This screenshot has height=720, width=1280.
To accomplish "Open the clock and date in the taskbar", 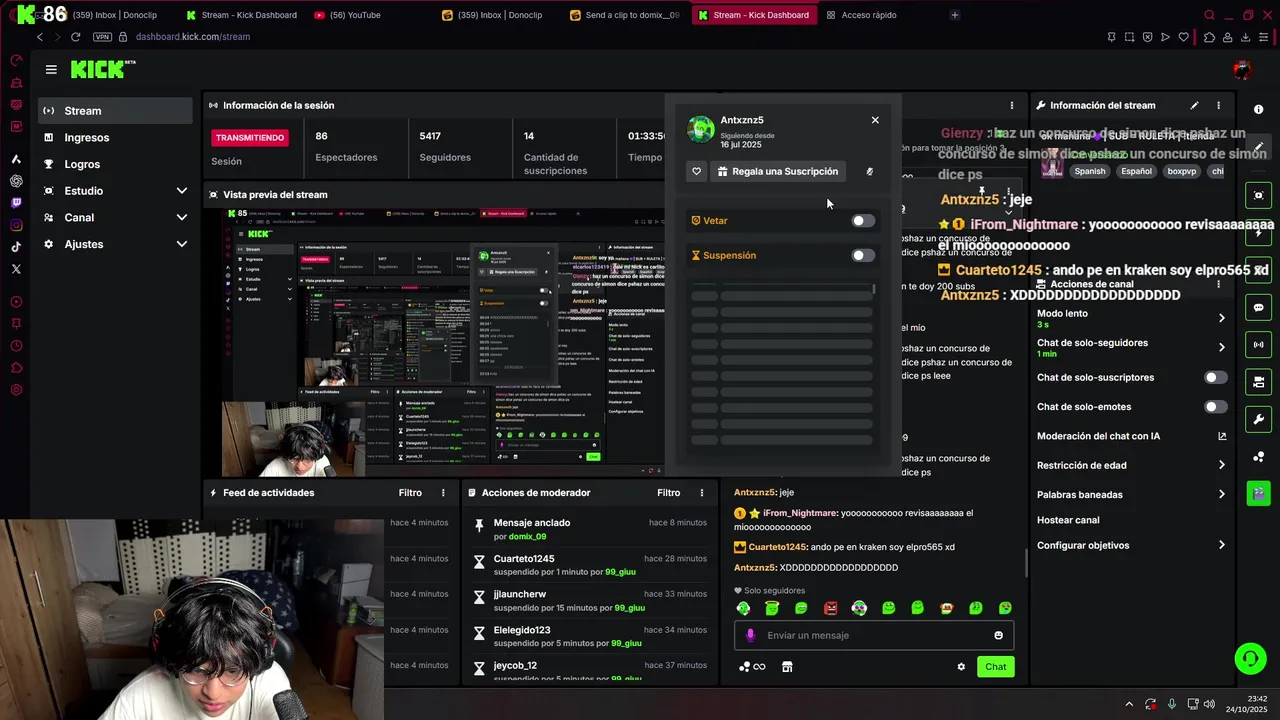I will [1246, 704].
